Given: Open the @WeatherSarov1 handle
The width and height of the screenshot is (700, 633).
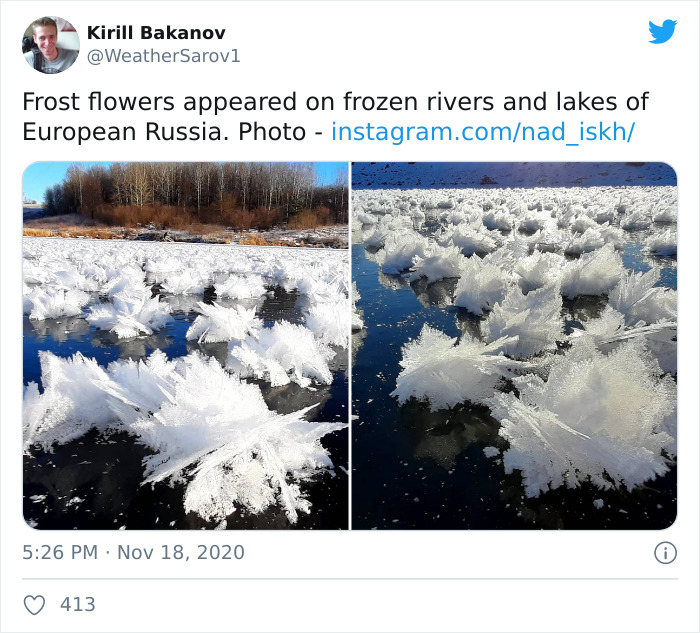Looking at the screenshot, I should tap(164, 56).
